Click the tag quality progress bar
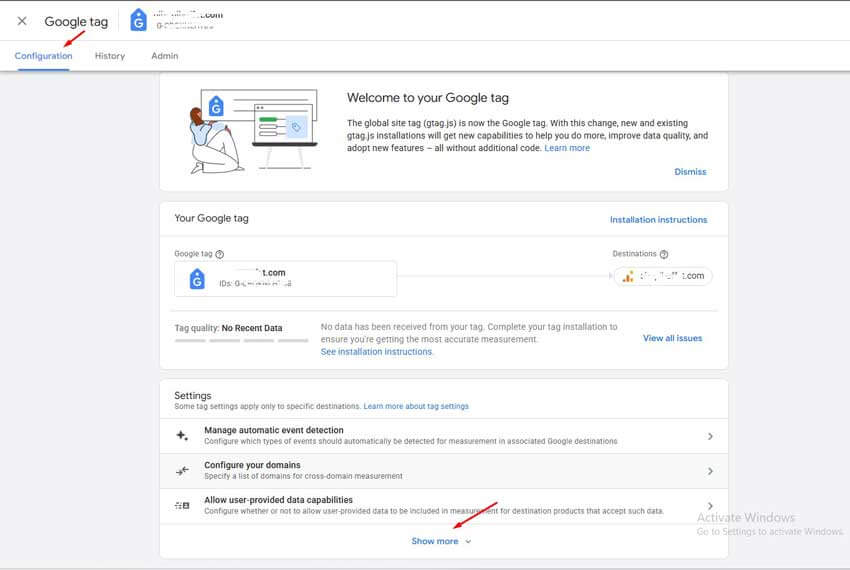This screenshot has width=850, height=570. (x=241, y=341)
